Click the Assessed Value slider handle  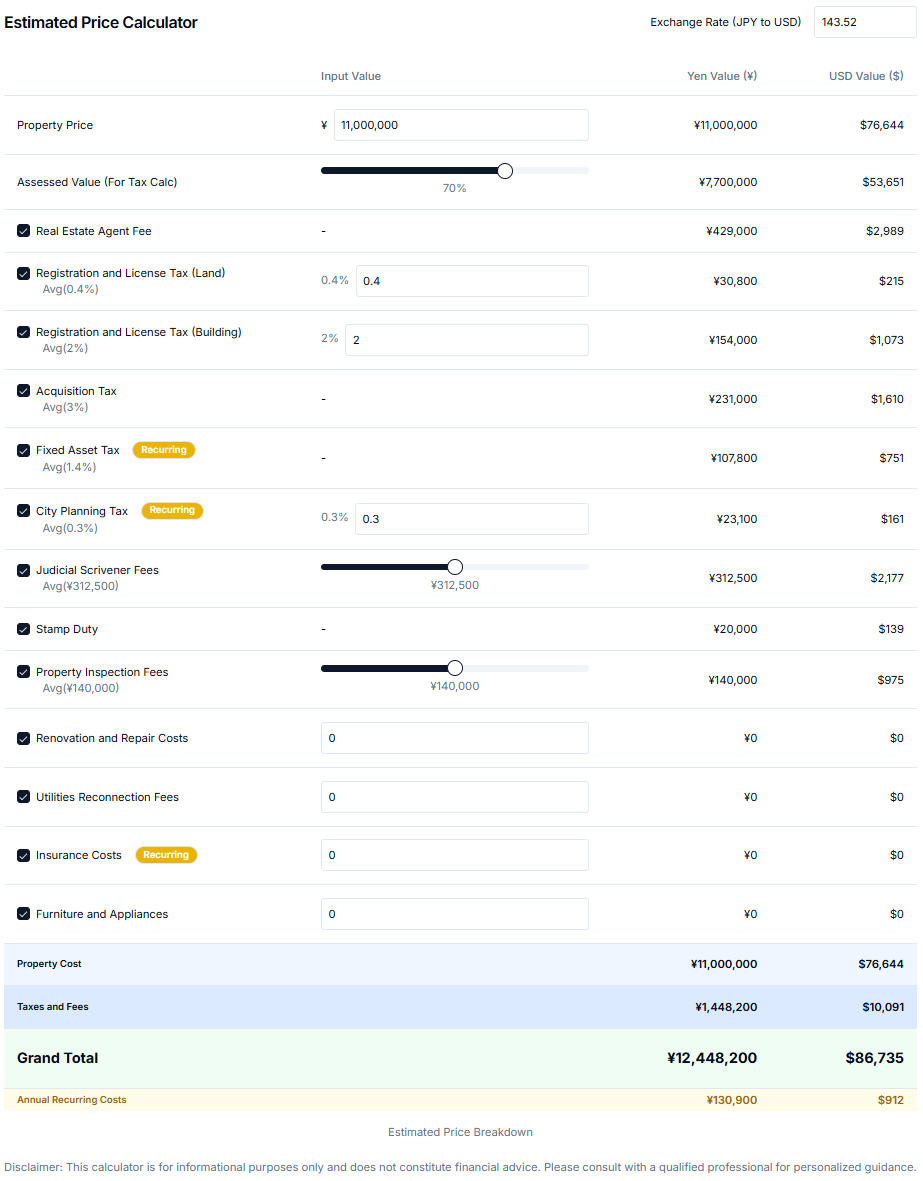(505, 171)
